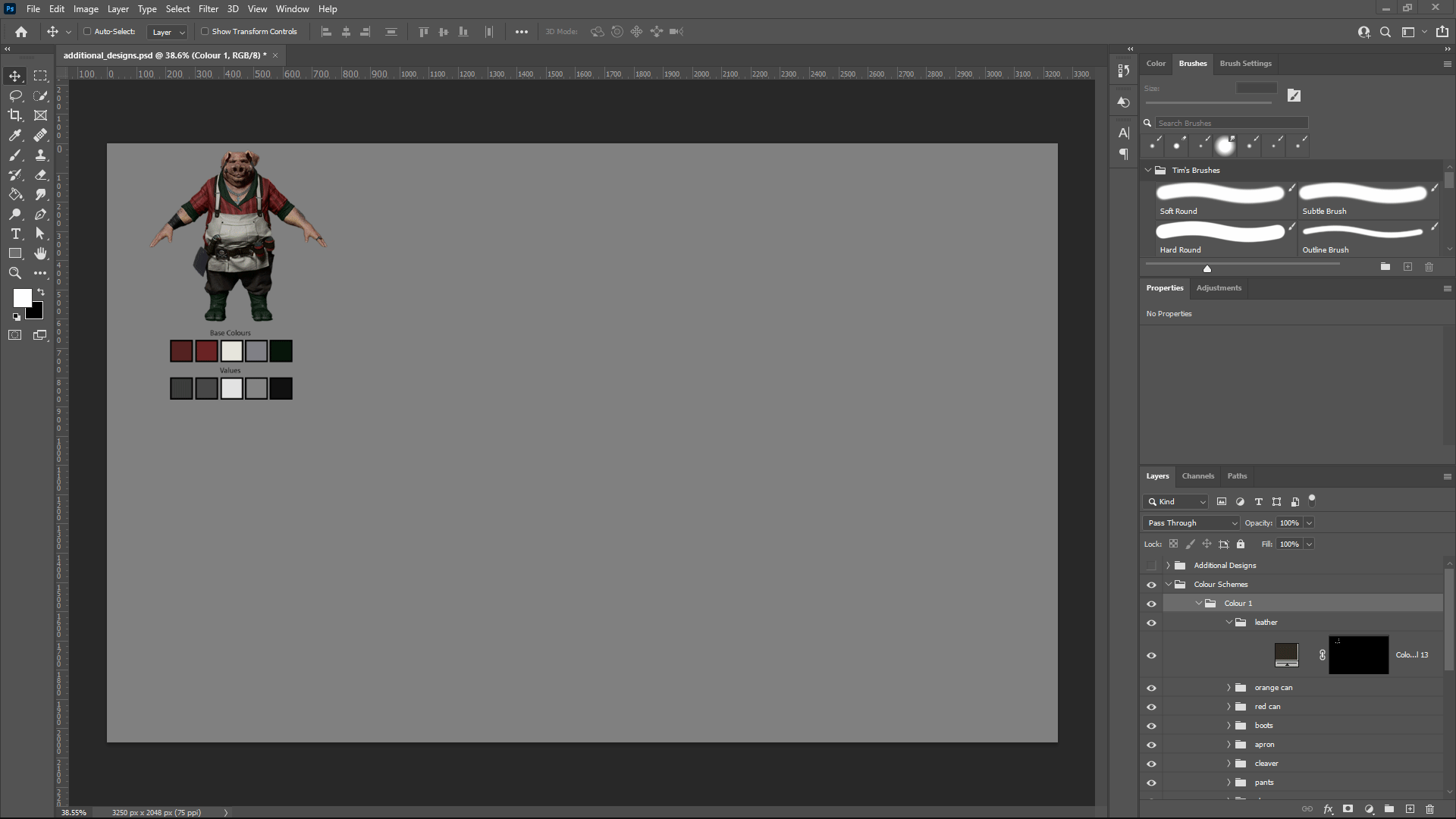Enable the Auto-Select checkbox
Image resolution: width=1456 pixels, height=819 pixels.
(87, 32)
